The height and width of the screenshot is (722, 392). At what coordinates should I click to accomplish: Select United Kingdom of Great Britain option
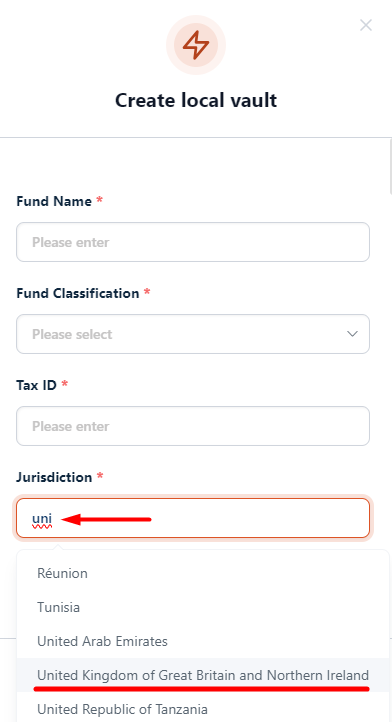(203, 675)
